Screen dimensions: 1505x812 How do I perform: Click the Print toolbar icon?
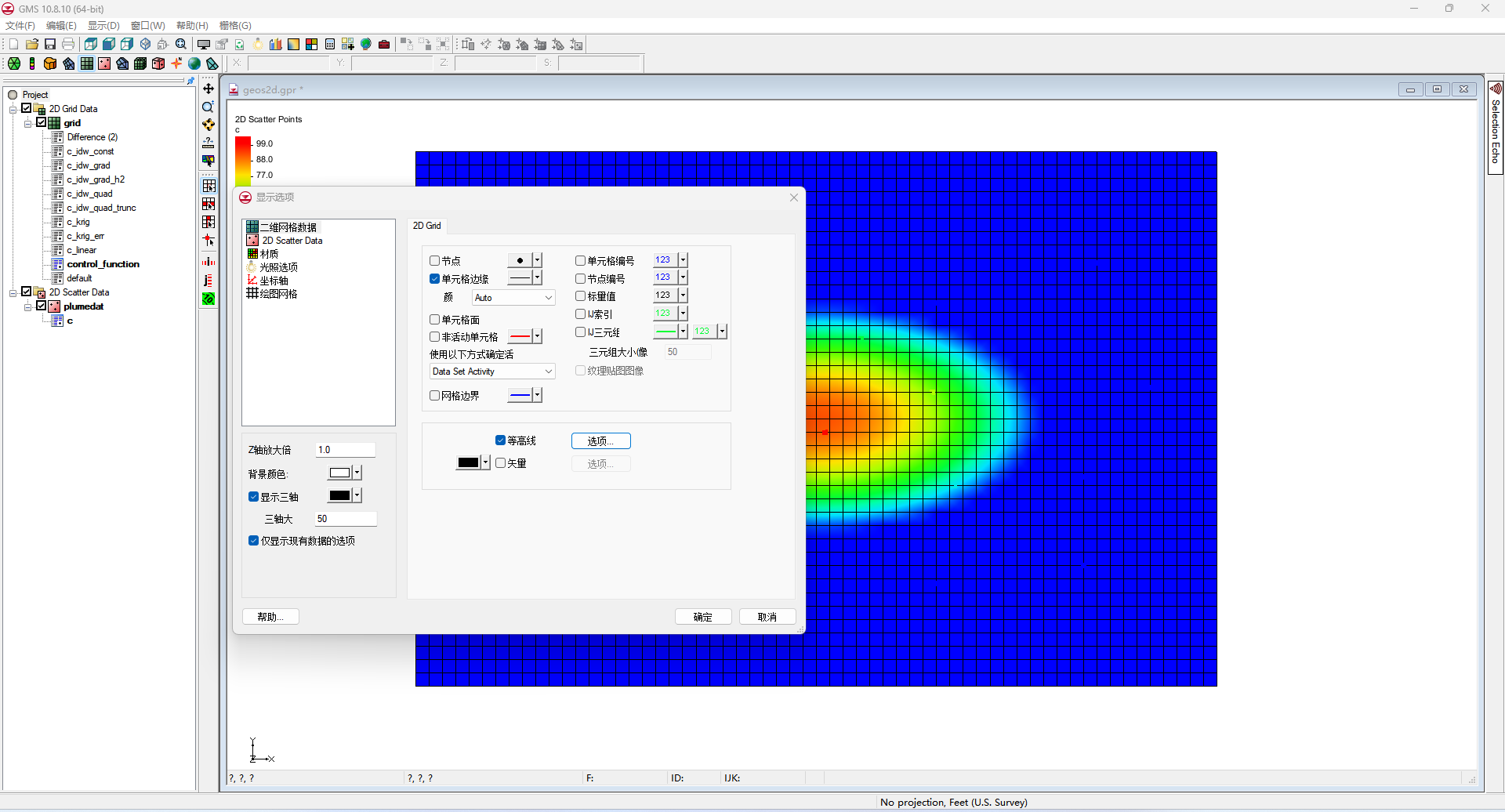click(68, 45)
